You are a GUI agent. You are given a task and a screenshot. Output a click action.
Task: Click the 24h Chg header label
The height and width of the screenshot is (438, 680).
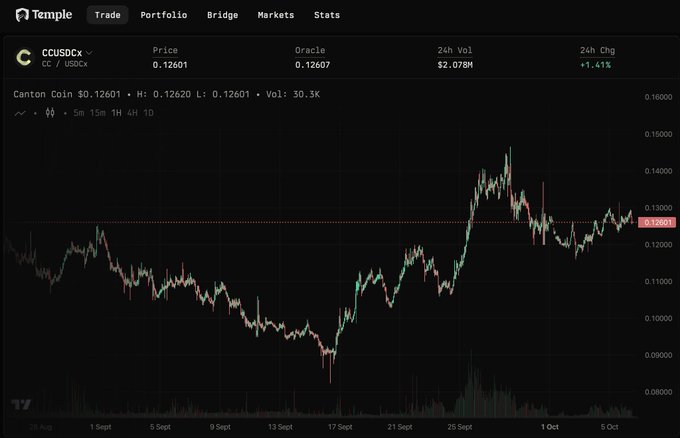click(x=598, y=51)
